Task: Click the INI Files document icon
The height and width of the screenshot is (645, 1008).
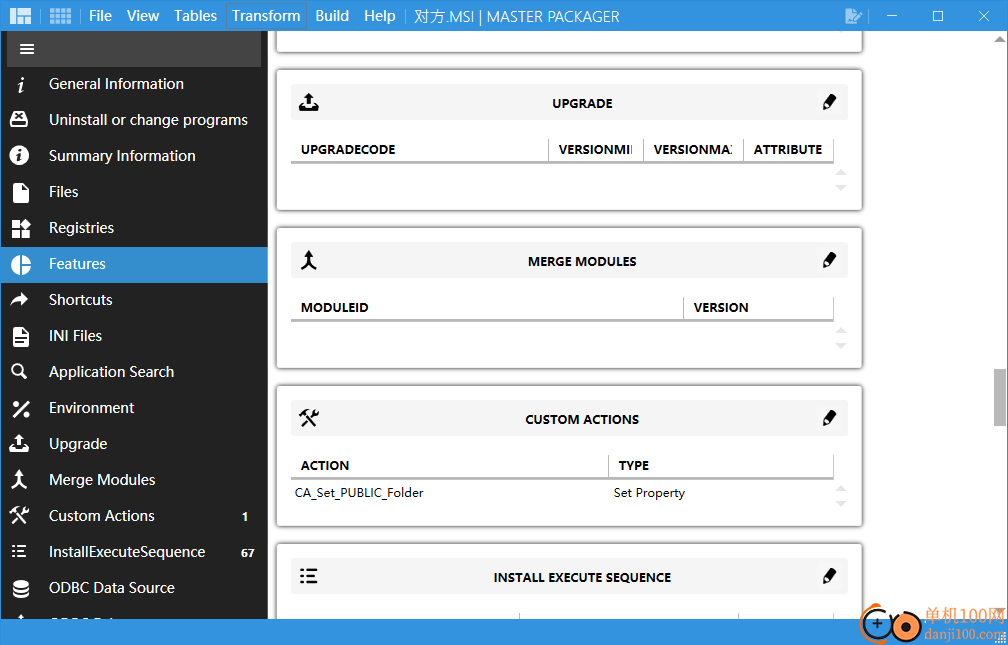Action: click(x=21, y=336)
